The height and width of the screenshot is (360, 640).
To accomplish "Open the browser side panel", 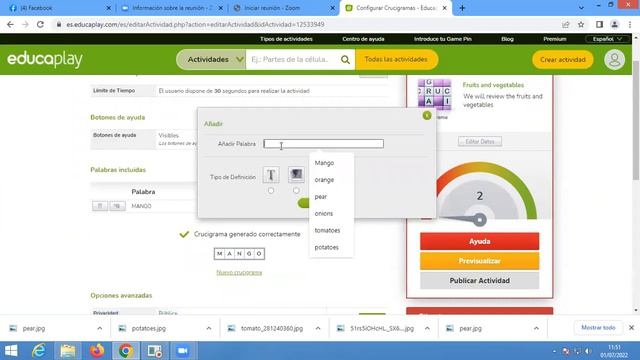I will pos(599,24).
